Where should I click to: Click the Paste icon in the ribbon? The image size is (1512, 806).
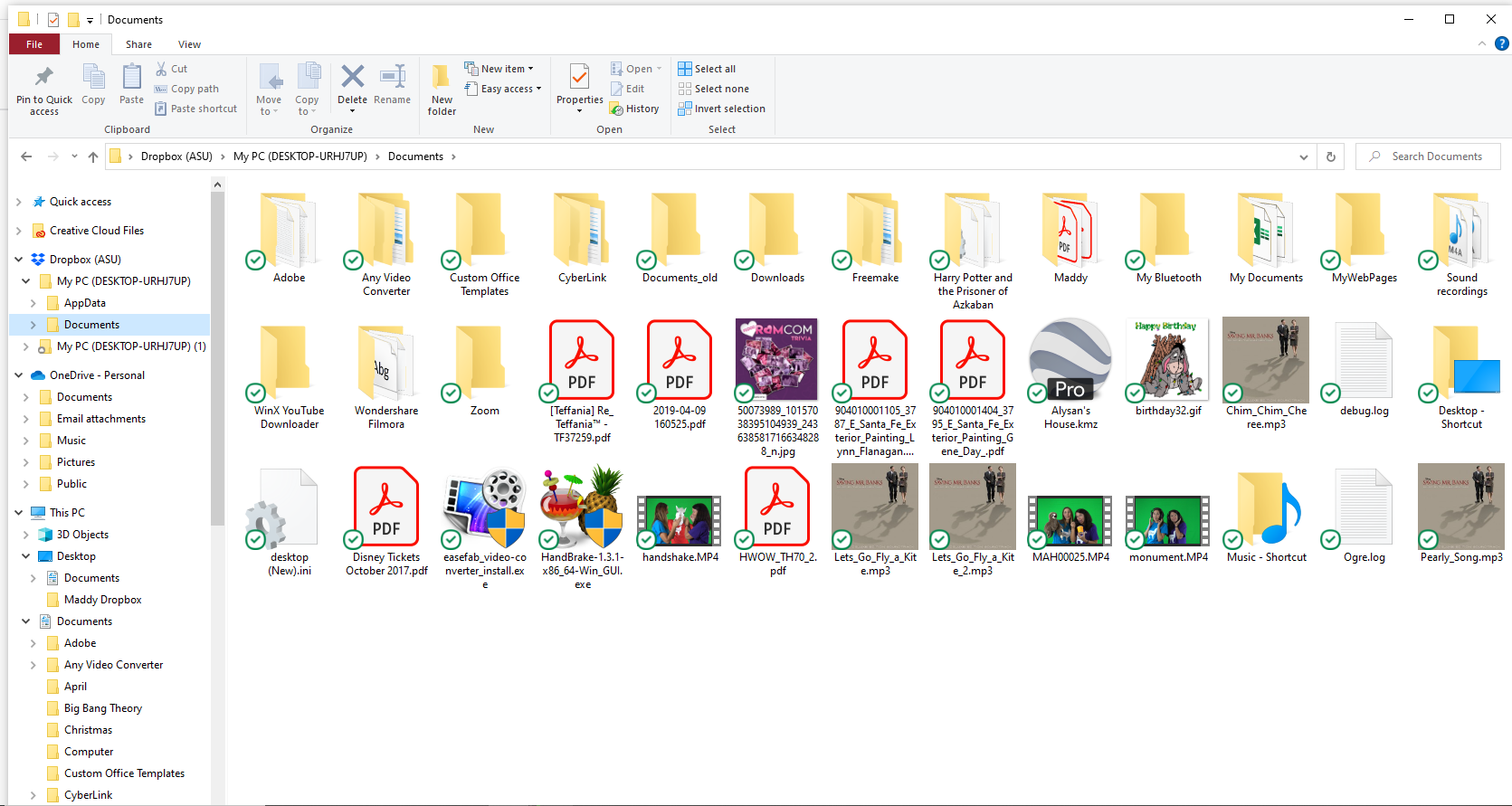[x=131, y=78]
